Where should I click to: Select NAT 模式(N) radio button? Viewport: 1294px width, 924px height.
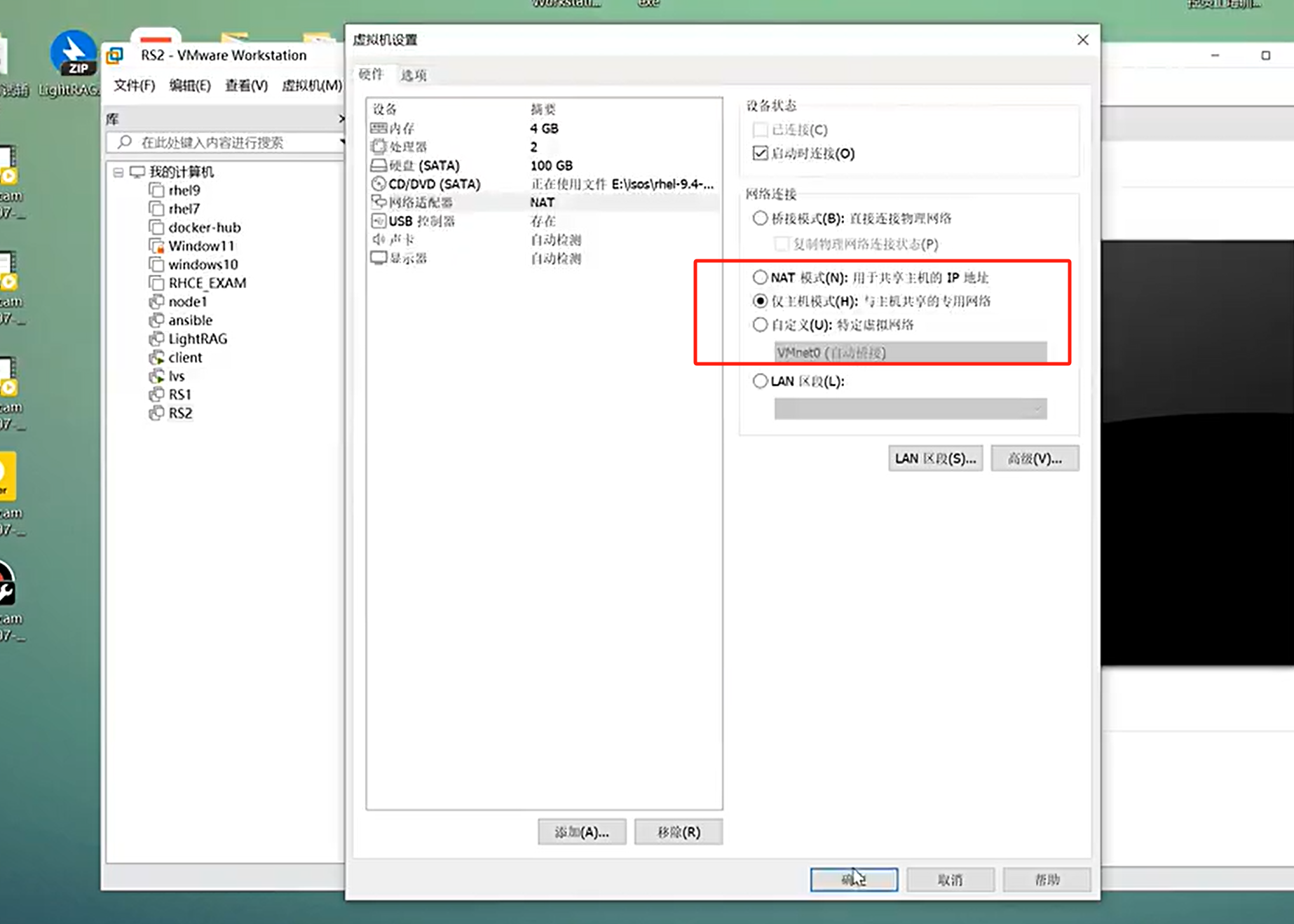tap(760, 277)
